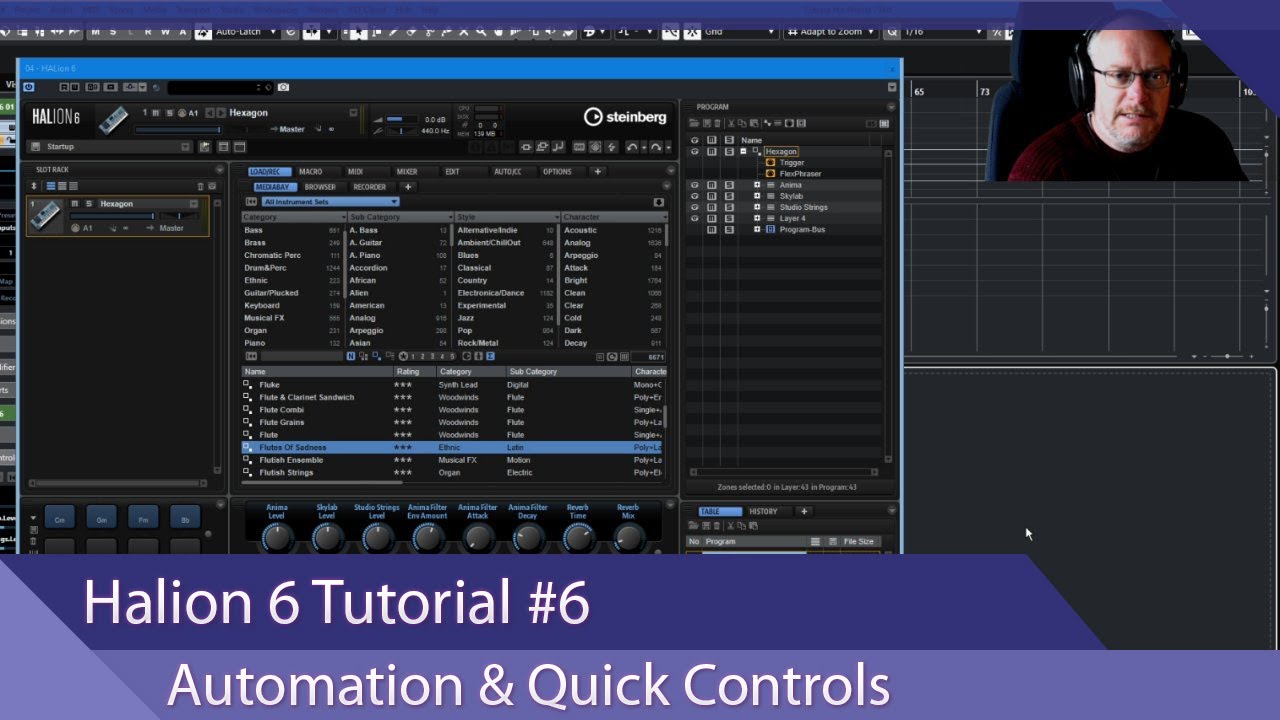
Task: Click the Reverb Time quick control knob
Action: (x=578, y=537)
